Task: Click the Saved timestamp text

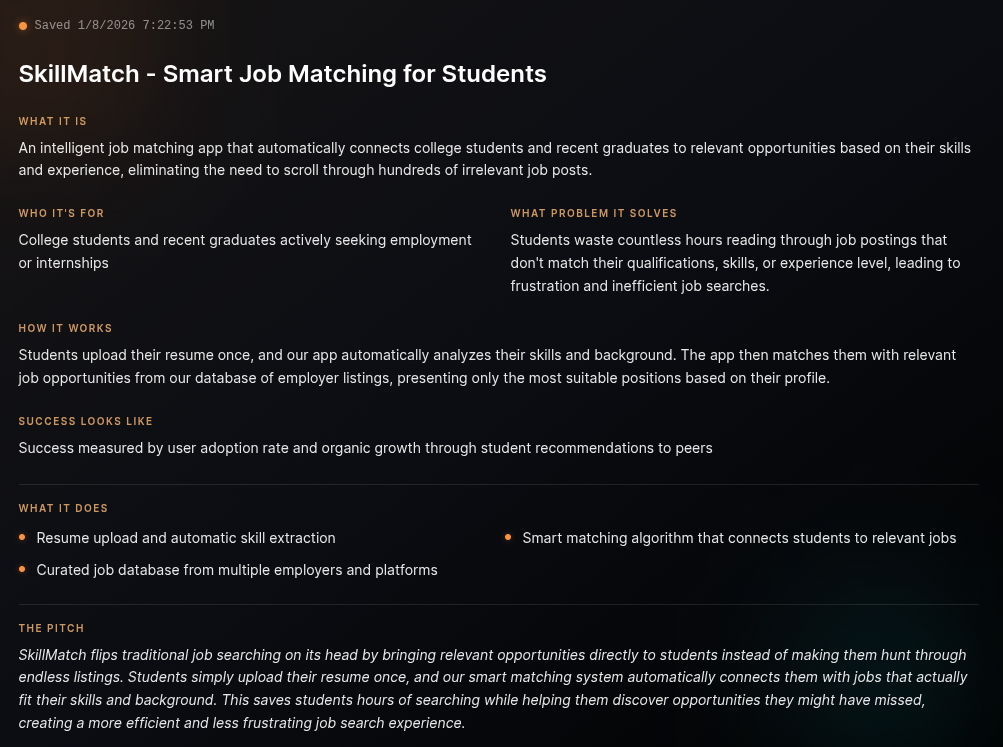Action: tap(124, 26)
